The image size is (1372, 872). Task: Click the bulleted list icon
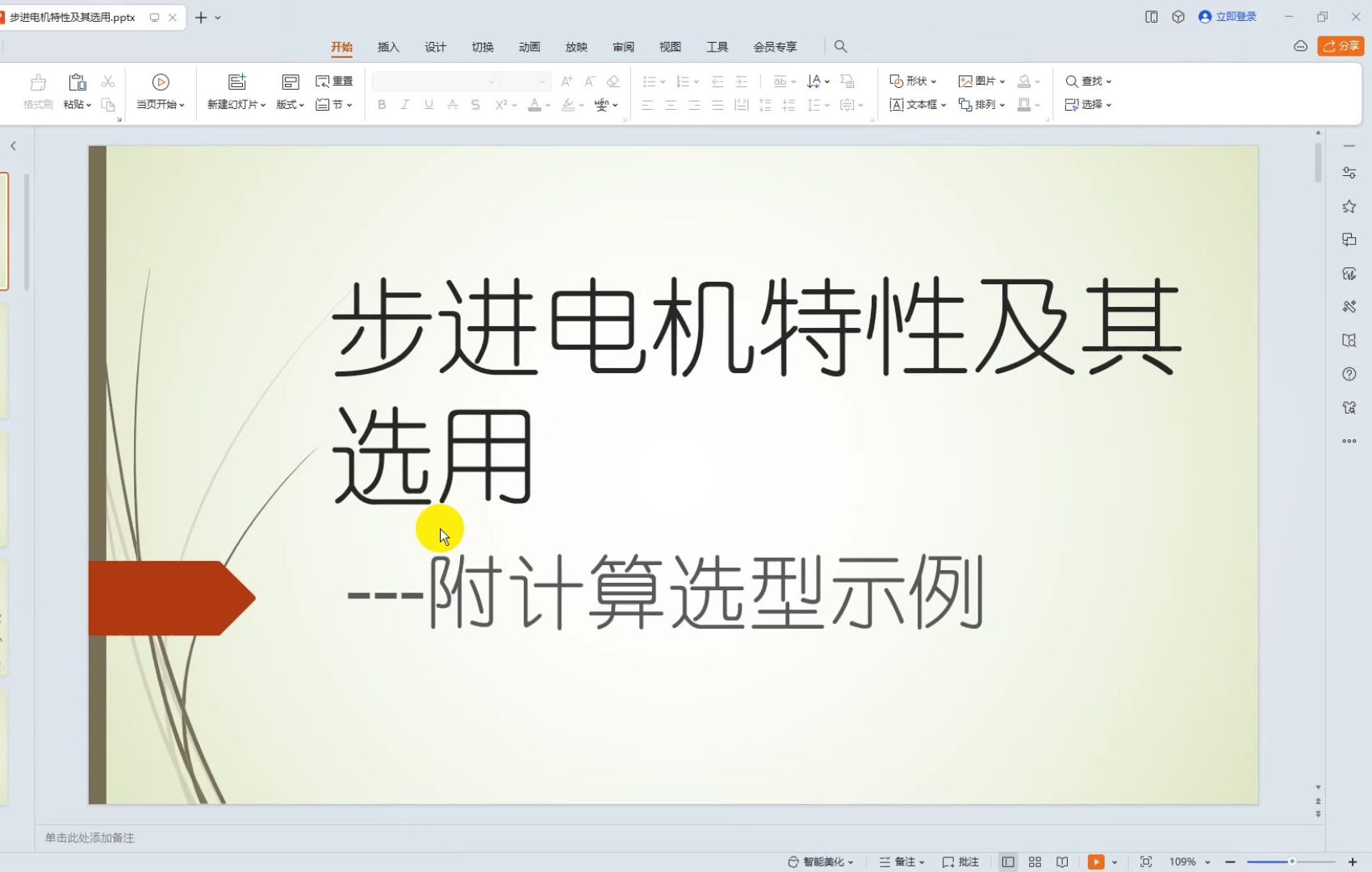[x=649, y=82]
